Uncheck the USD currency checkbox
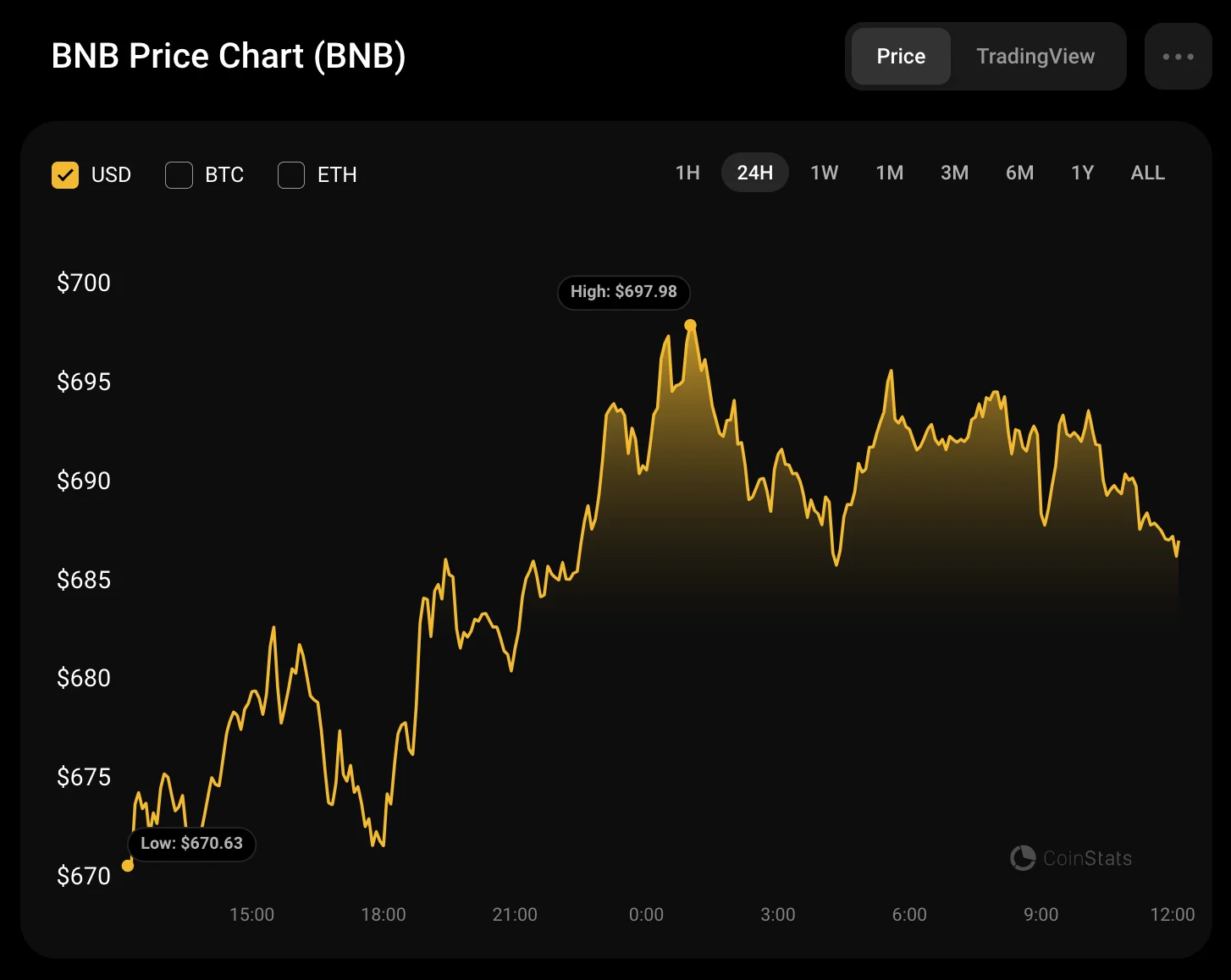 click(x=65, y=175)
